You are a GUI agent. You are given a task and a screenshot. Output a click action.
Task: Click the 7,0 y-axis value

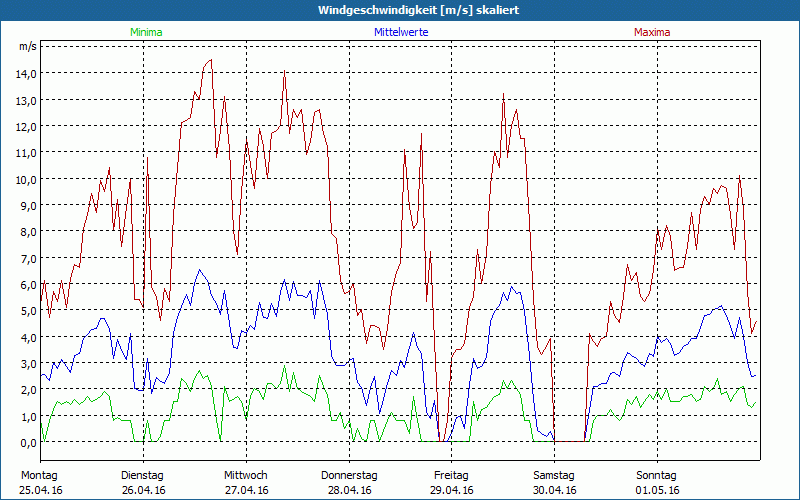(x=28, y=259)
